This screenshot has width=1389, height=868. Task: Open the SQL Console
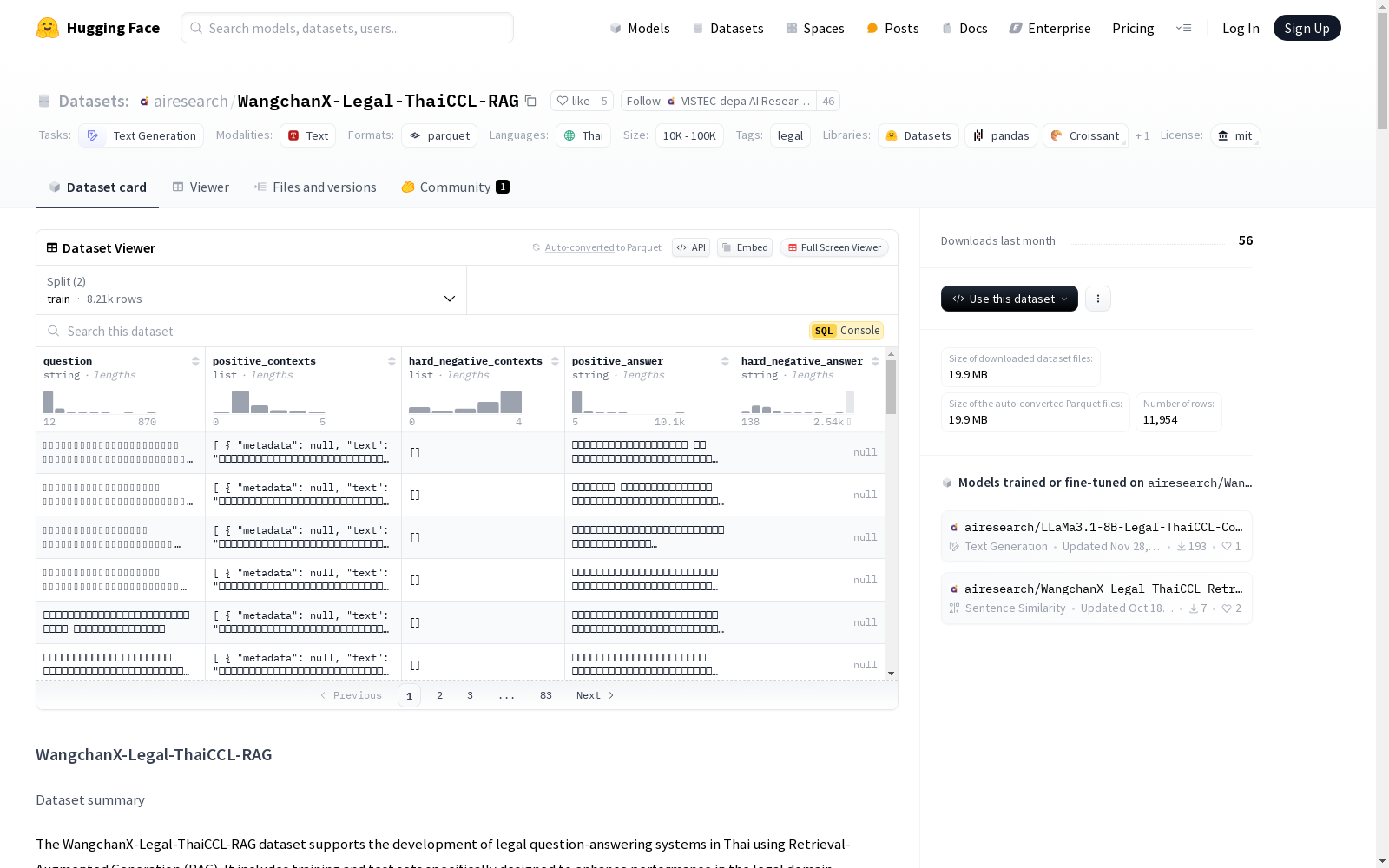tap(846, 331)
